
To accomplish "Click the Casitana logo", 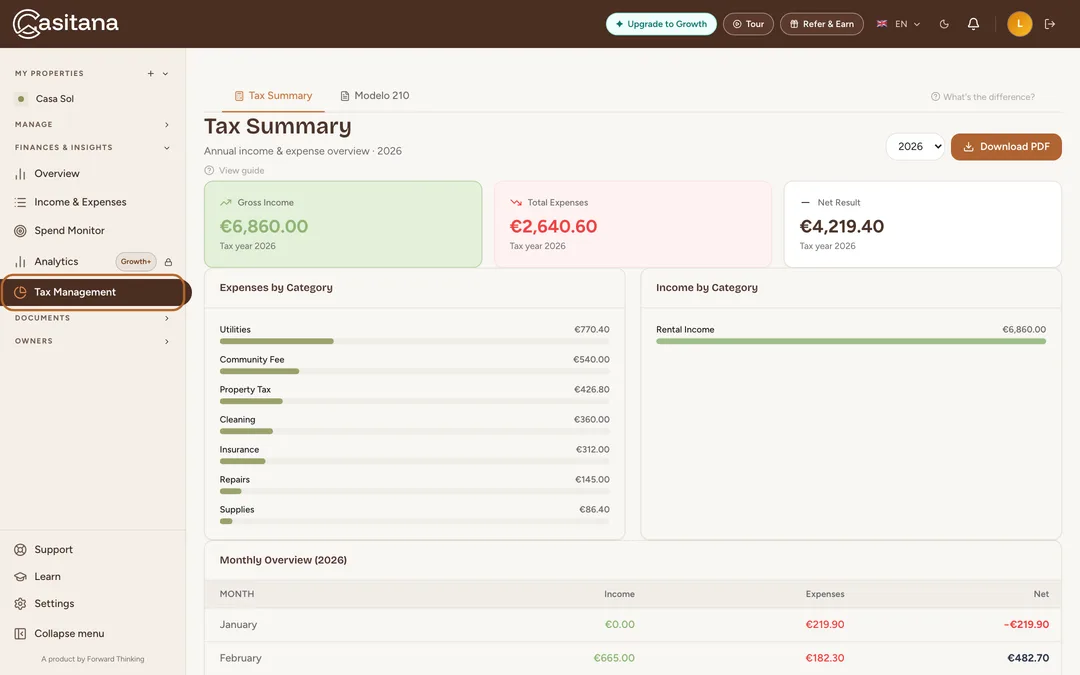I will coord(65,23).
